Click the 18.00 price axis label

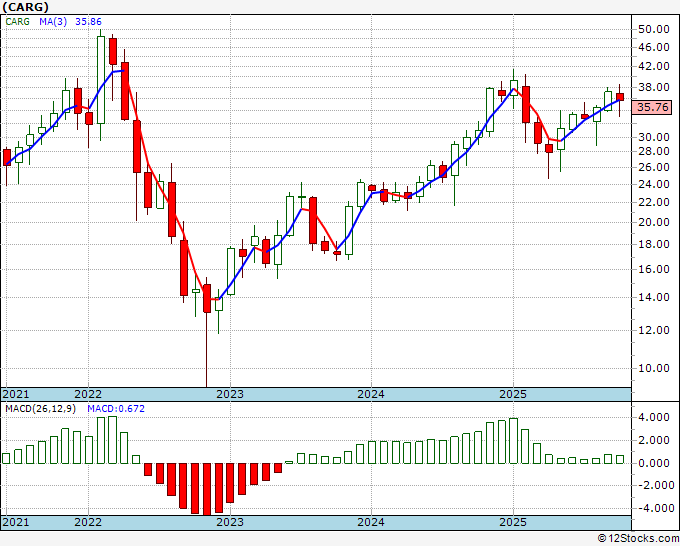tap(654, 244)
